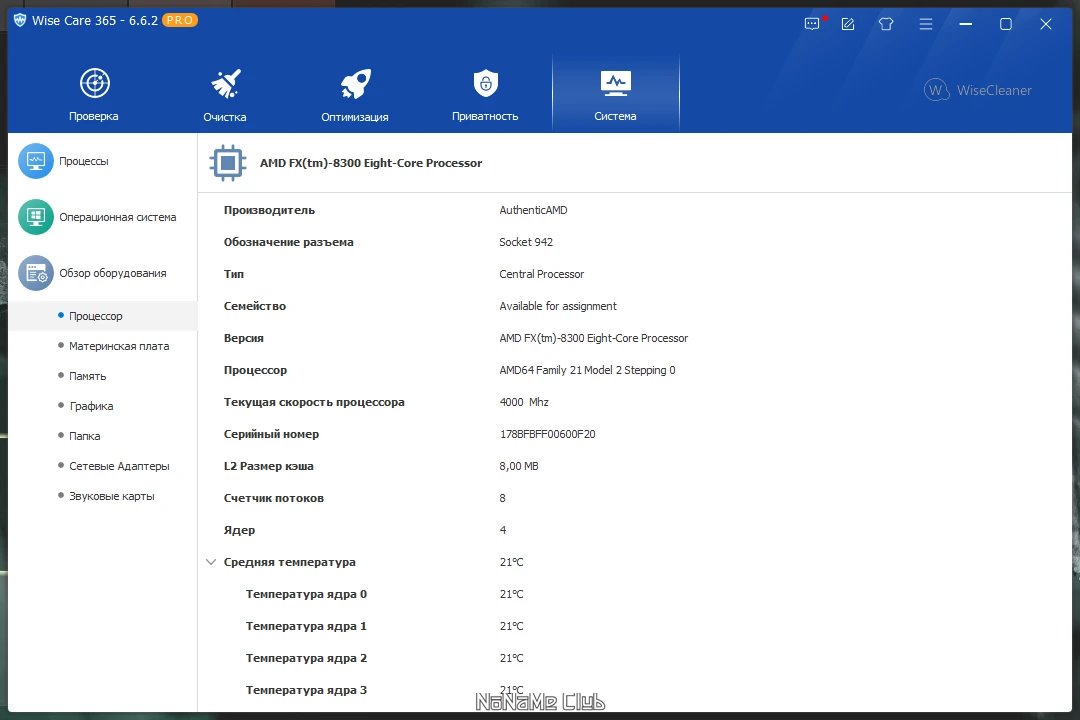The image size is (1080, 720).
Task: Click the 4000 Mhz speed value
Action: (524, 402)
